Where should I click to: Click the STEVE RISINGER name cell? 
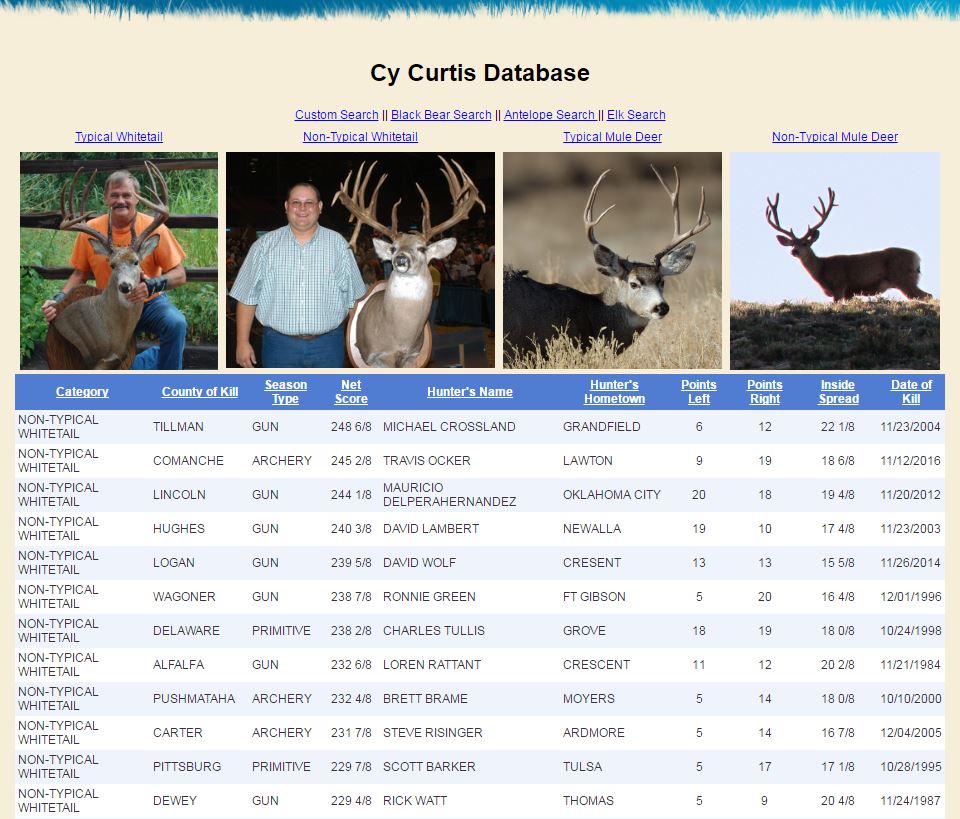(432, 732)
